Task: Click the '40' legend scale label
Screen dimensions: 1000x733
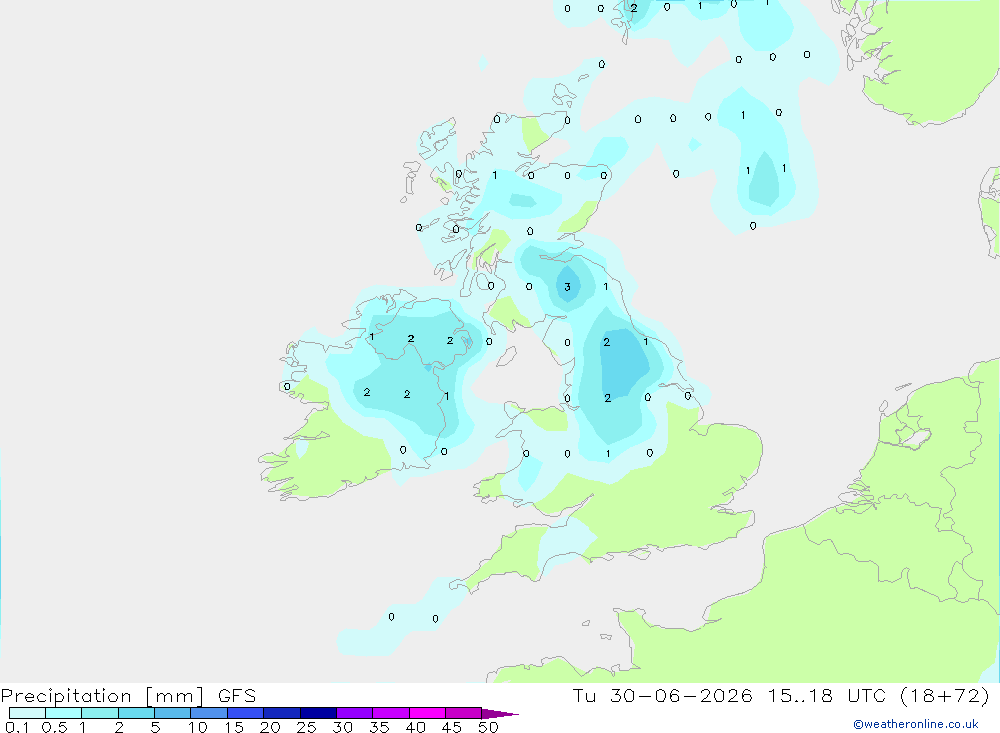Action: pos(415,727)
